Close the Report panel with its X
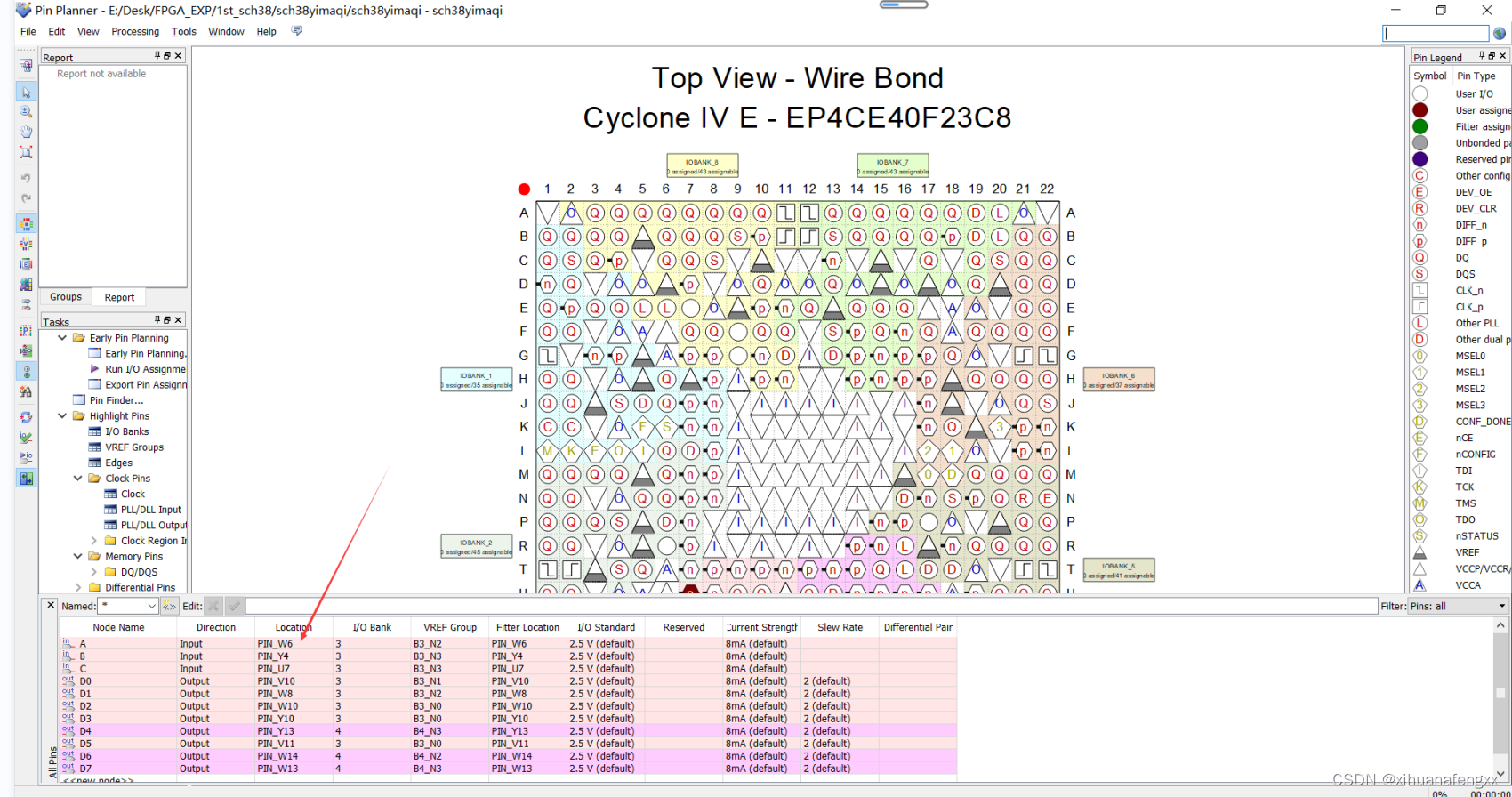 pos(178,55)
